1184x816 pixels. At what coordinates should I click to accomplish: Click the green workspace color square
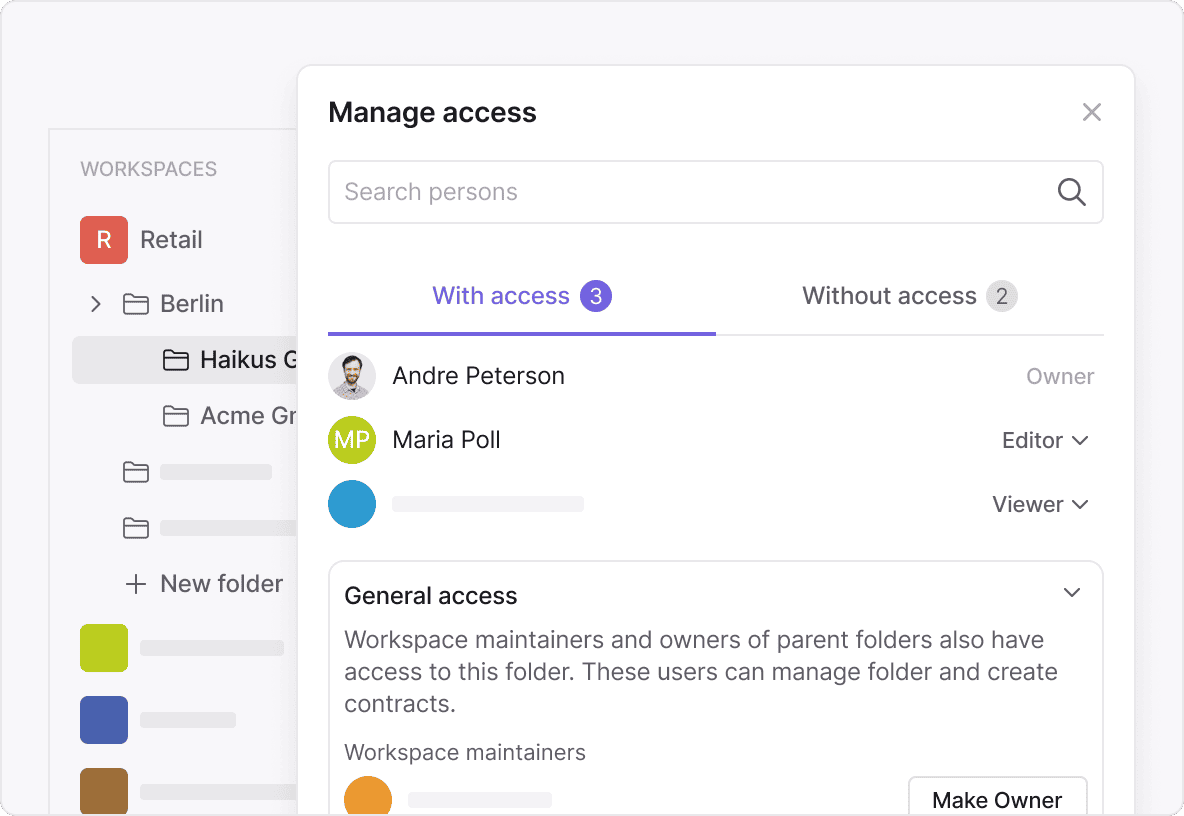(x=104, y=648)
